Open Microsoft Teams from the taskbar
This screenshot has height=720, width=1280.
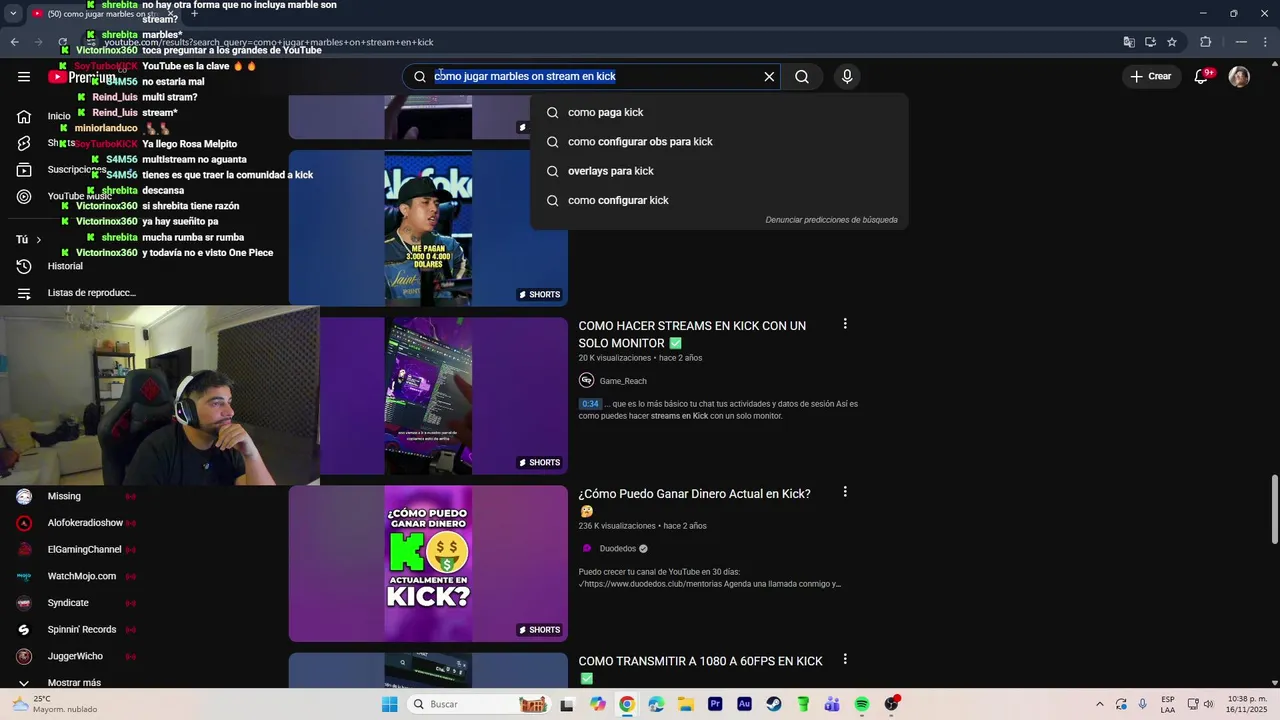[832, 704]
